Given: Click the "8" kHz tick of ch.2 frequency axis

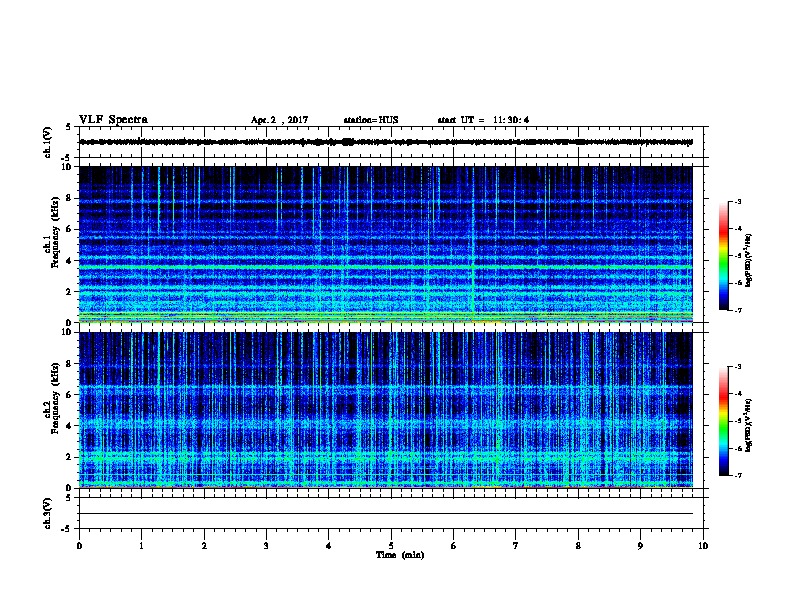Looking at the screenshot, I should pyautogui.click(x=69, y=364).
